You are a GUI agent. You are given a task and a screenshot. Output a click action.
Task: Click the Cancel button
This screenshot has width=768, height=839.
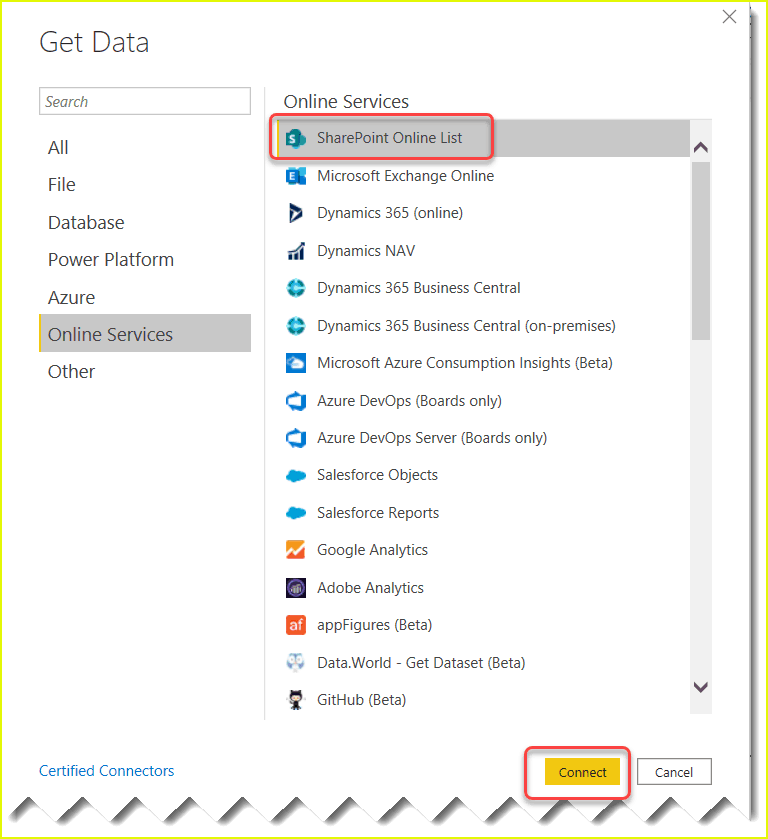pyautogui.click(x=674, y=772)
